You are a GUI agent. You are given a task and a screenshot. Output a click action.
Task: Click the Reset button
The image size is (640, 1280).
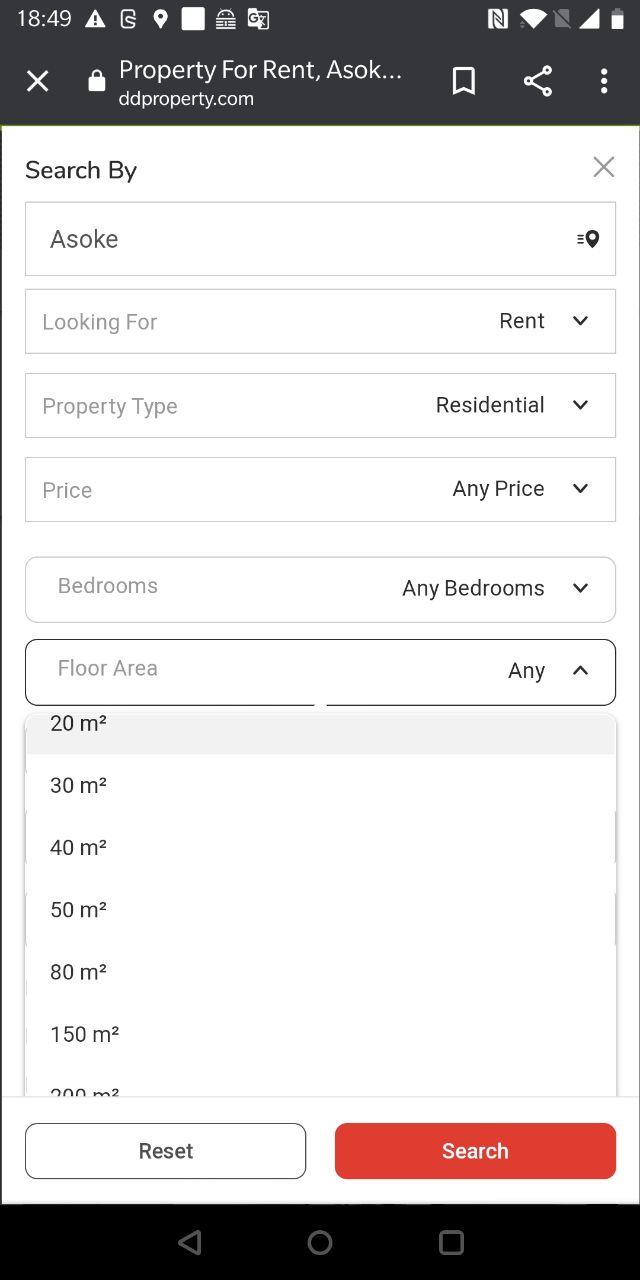point(166,1151)
